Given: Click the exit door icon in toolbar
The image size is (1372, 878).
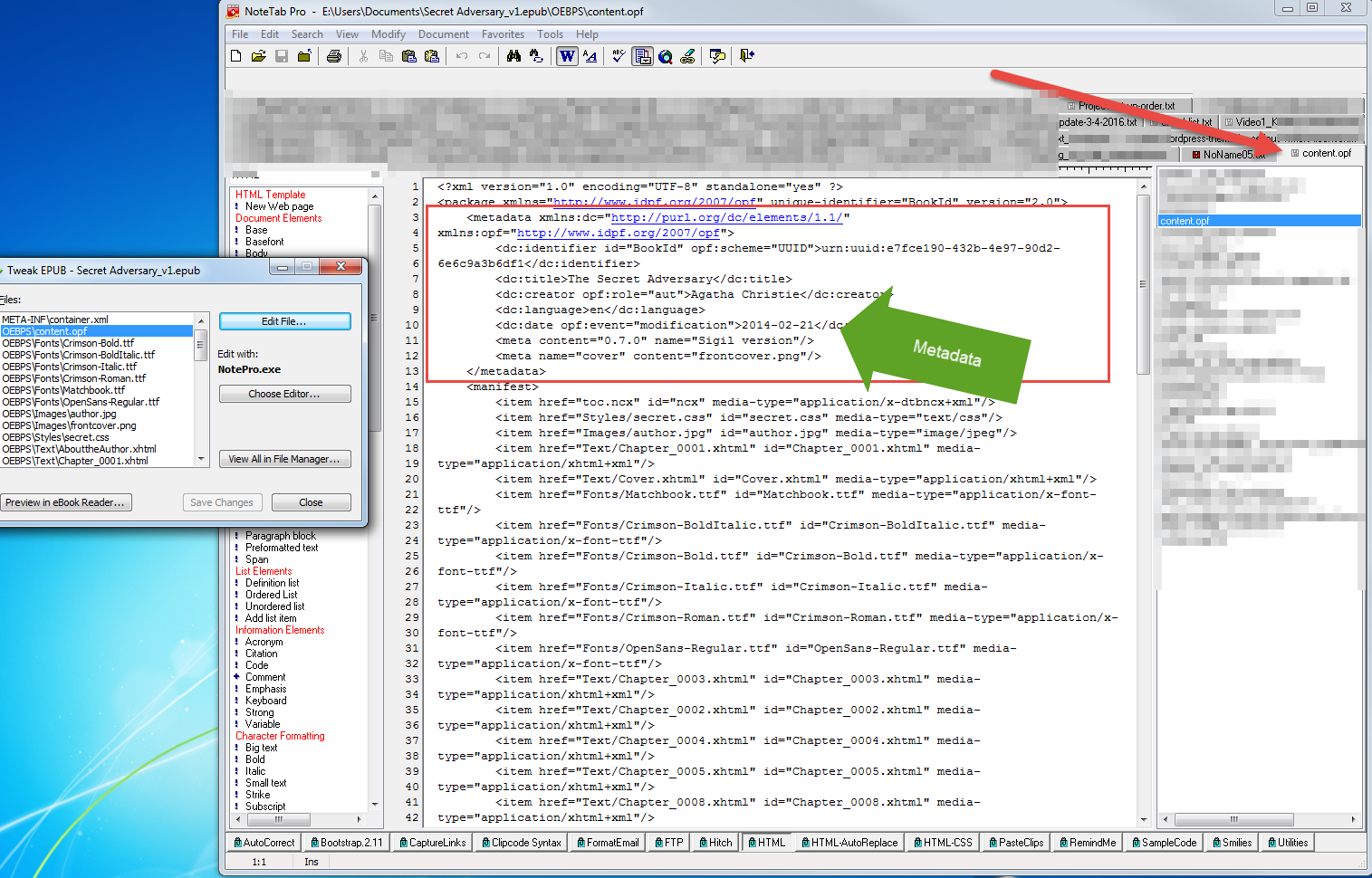Looking at the screenshot, I should (747, 56).
